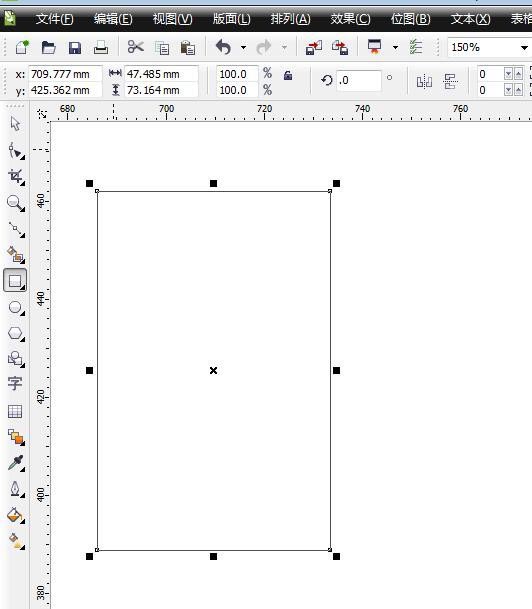Open the 版面(L) menu
Viewport: 532px width, 609px height.
coord(231,19)
